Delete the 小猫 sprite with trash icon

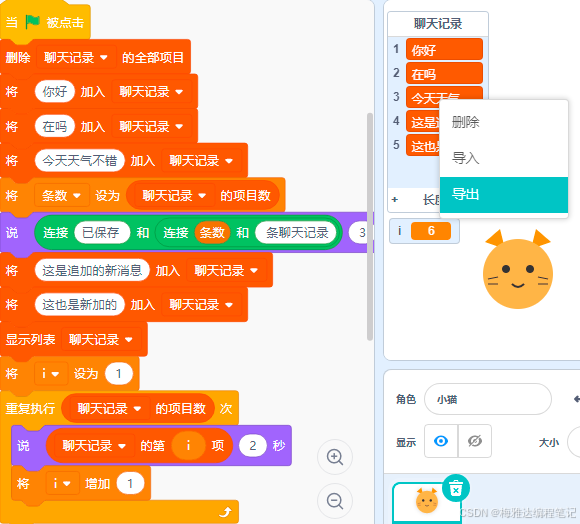(456, 488)
